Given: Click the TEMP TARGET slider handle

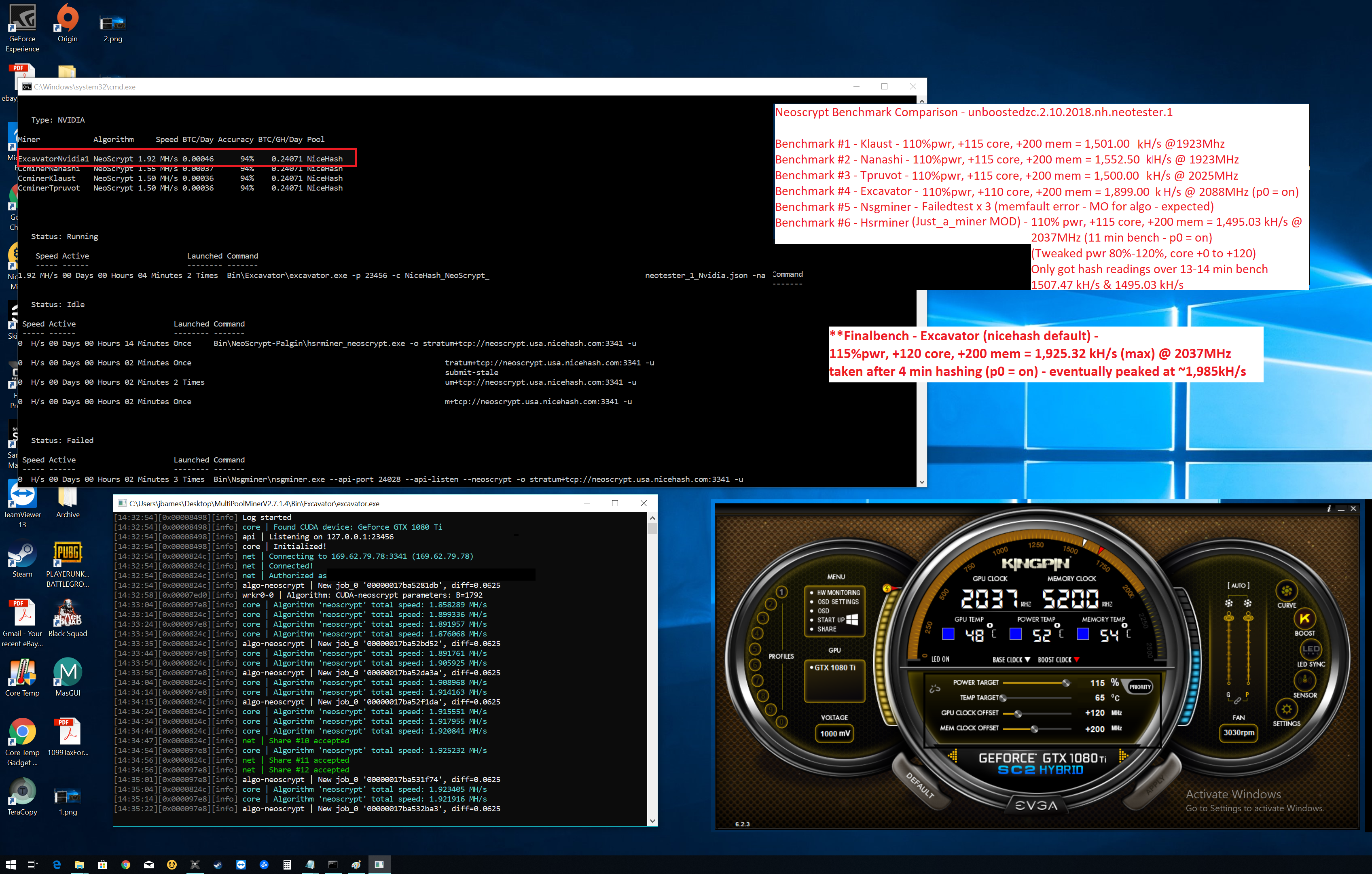Looking at the screenshot, I should pyautogui.click(x=1003, y=698).
